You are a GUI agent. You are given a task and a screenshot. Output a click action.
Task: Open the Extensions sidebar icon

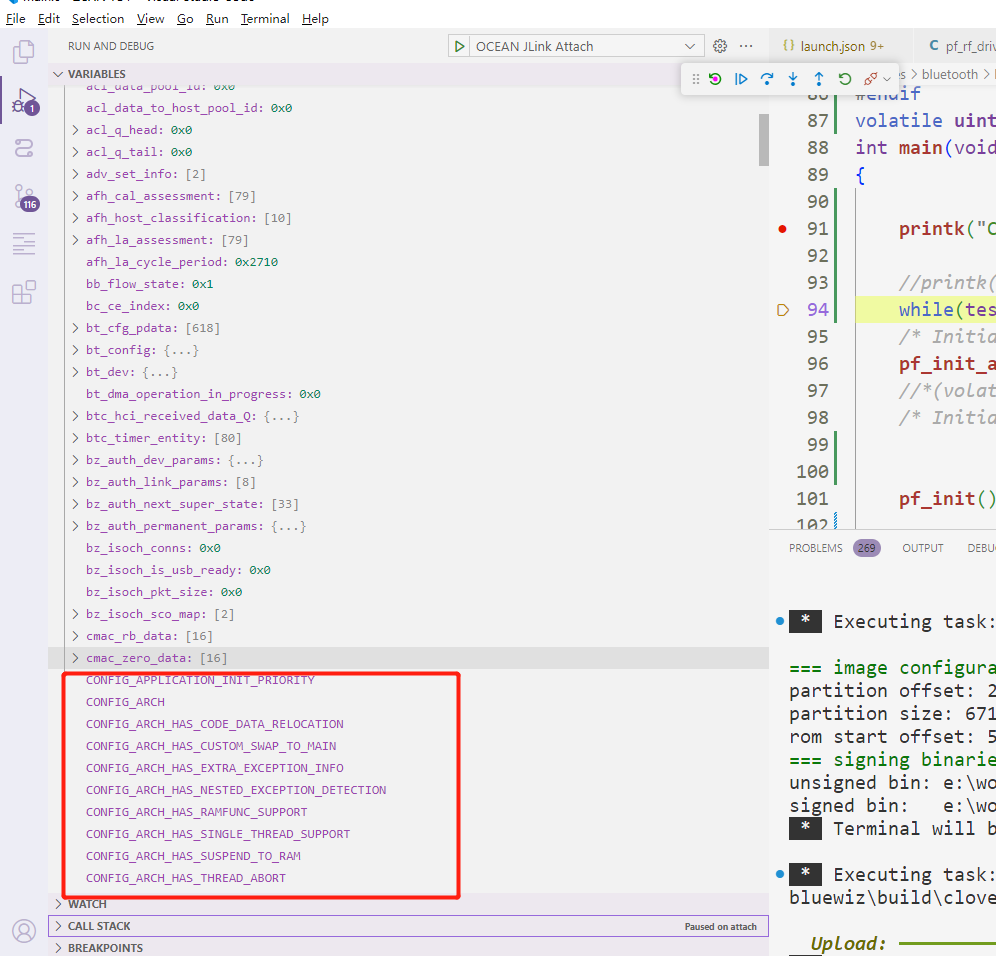click(x=23, y=293)
